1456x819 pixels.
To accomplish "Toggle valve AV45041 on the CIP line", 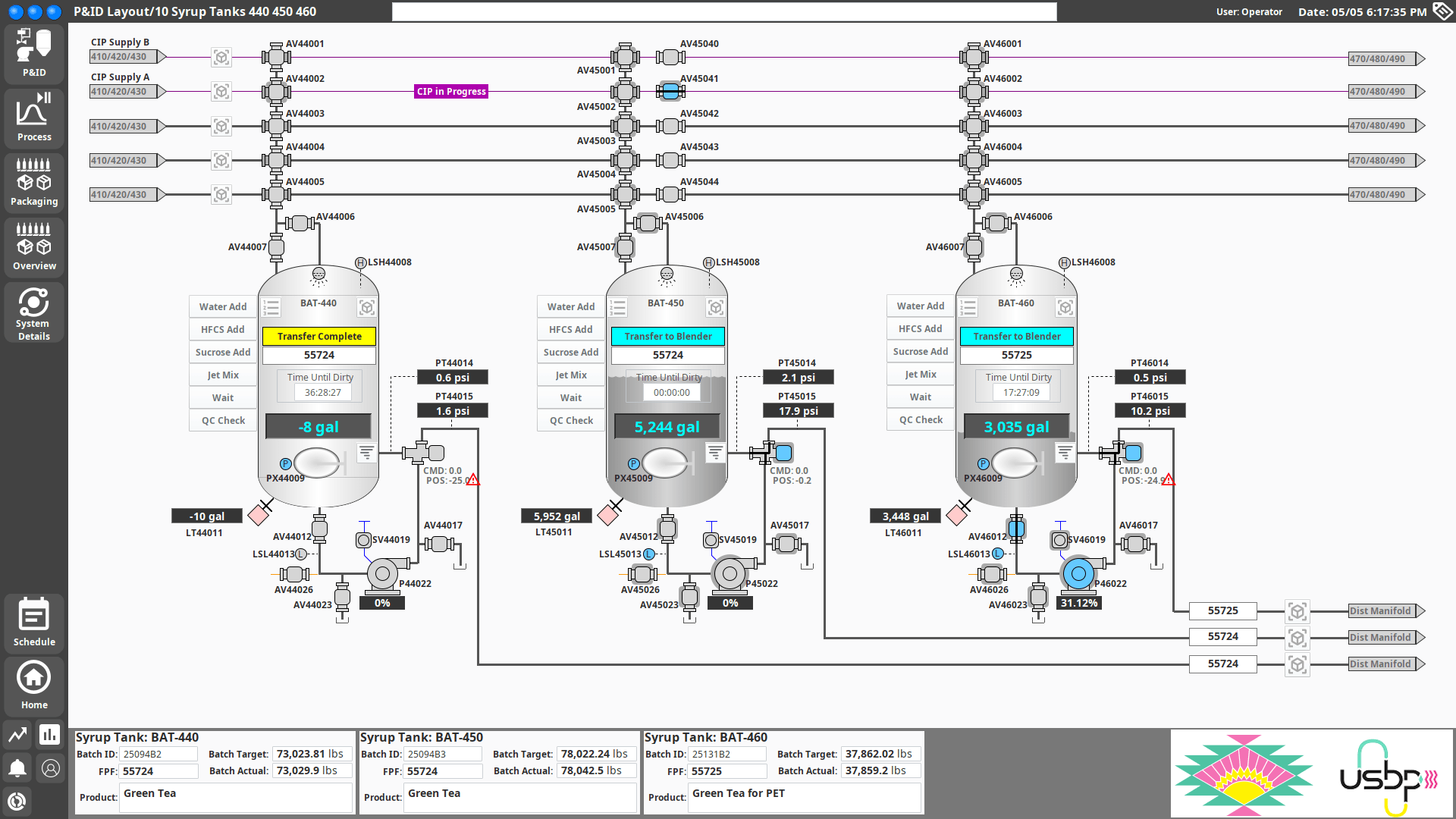I will 670,91.
